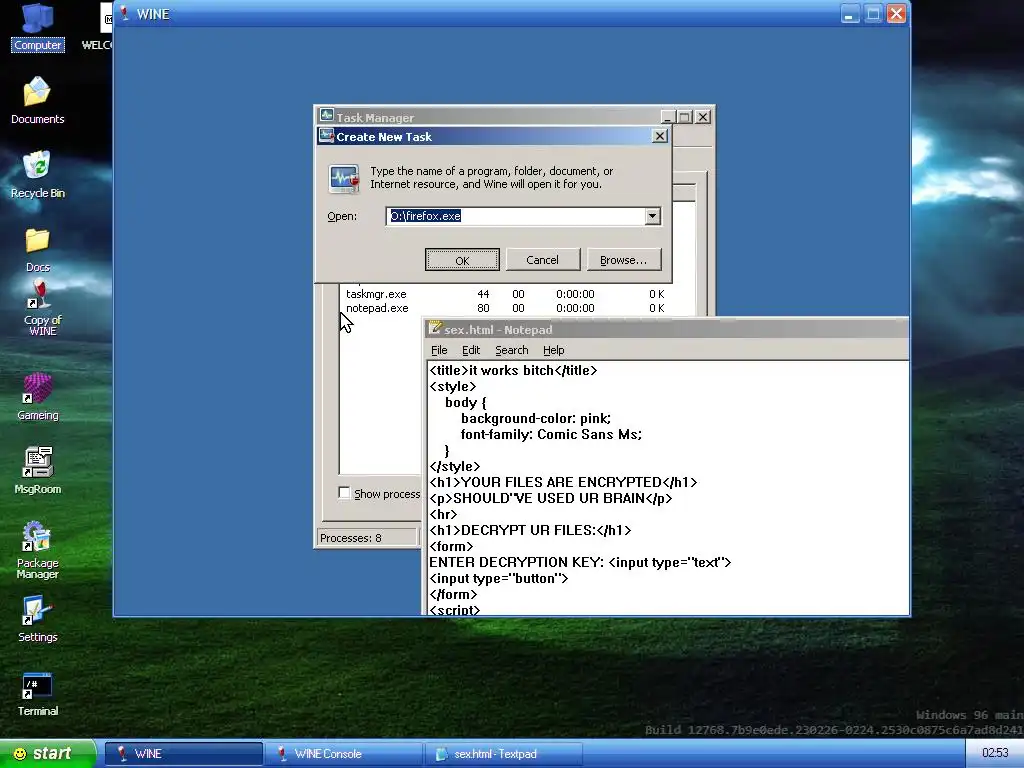Launch the Copy of WINE shortcut
1024x768 pixels.
pos(41,307)
